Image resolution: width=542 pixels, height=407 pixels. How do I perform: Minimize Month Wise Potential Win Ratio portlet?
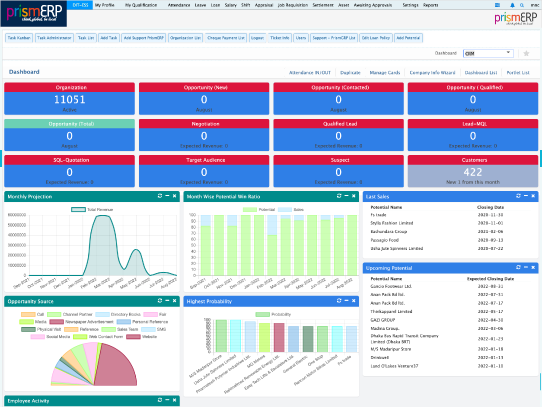tap(346, 196)
